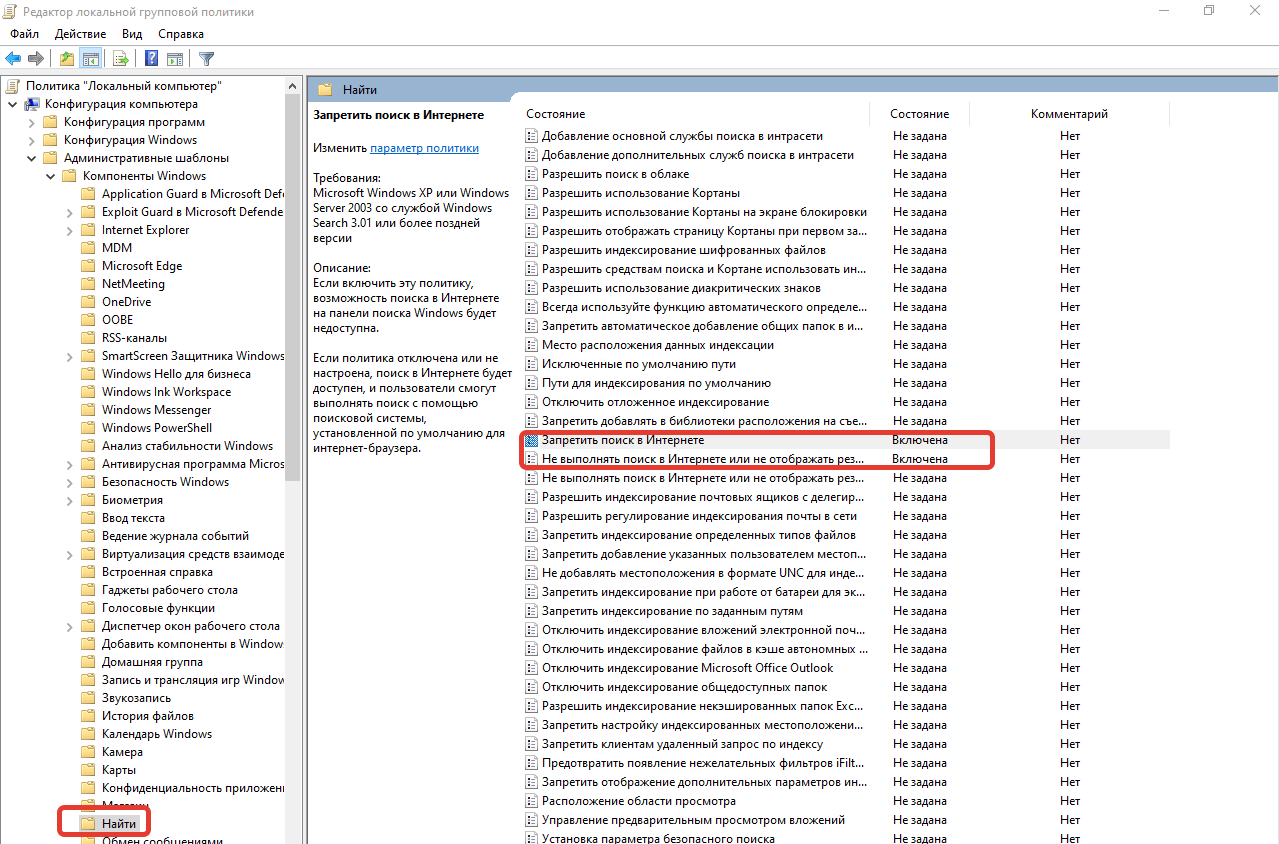This screenshot has width=1279, height=844.
Task: Click the folder icon next to Карты
Action: coord(89,770)
